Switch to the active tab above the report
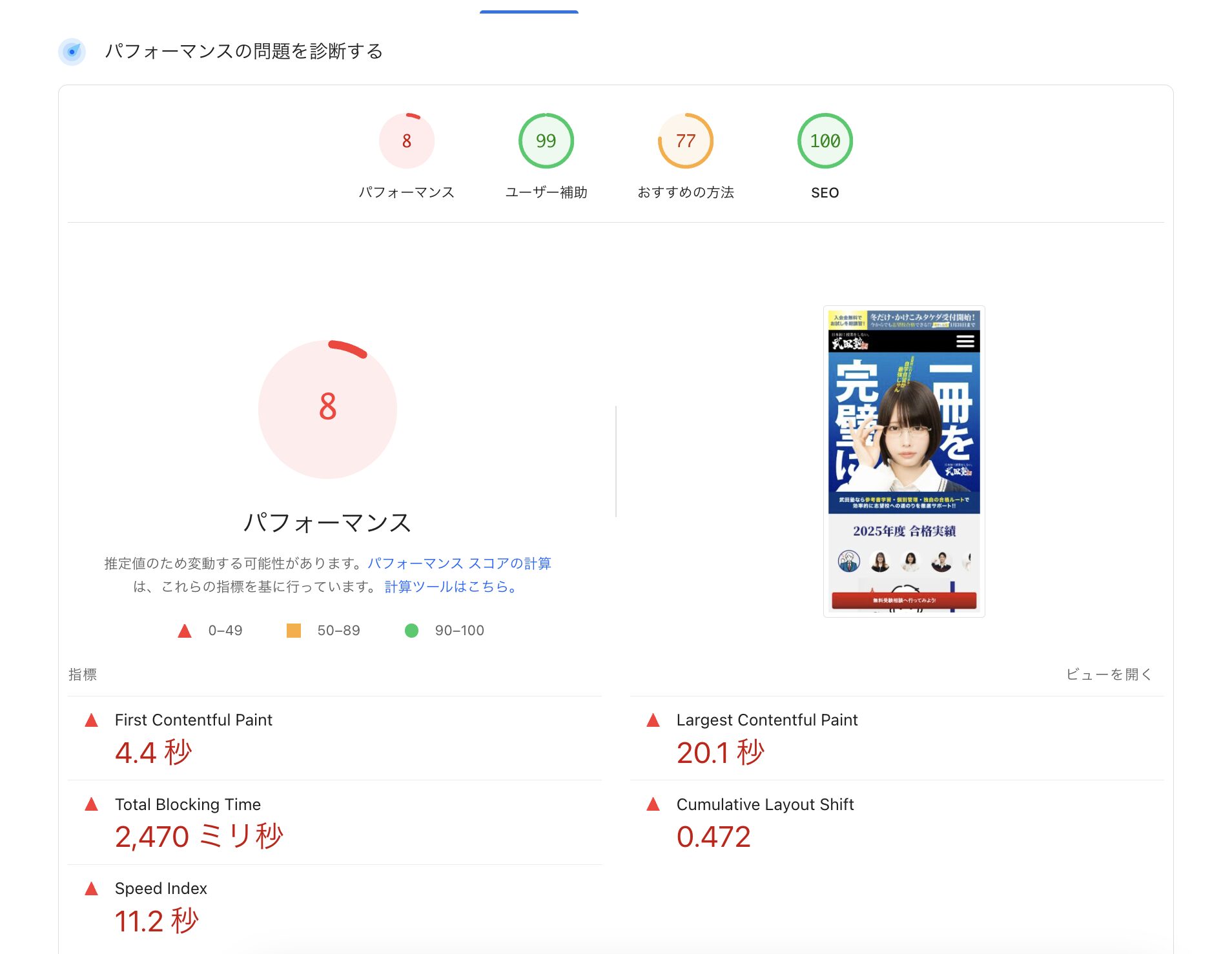1232x954 pixels. click(x=528, y=10)
